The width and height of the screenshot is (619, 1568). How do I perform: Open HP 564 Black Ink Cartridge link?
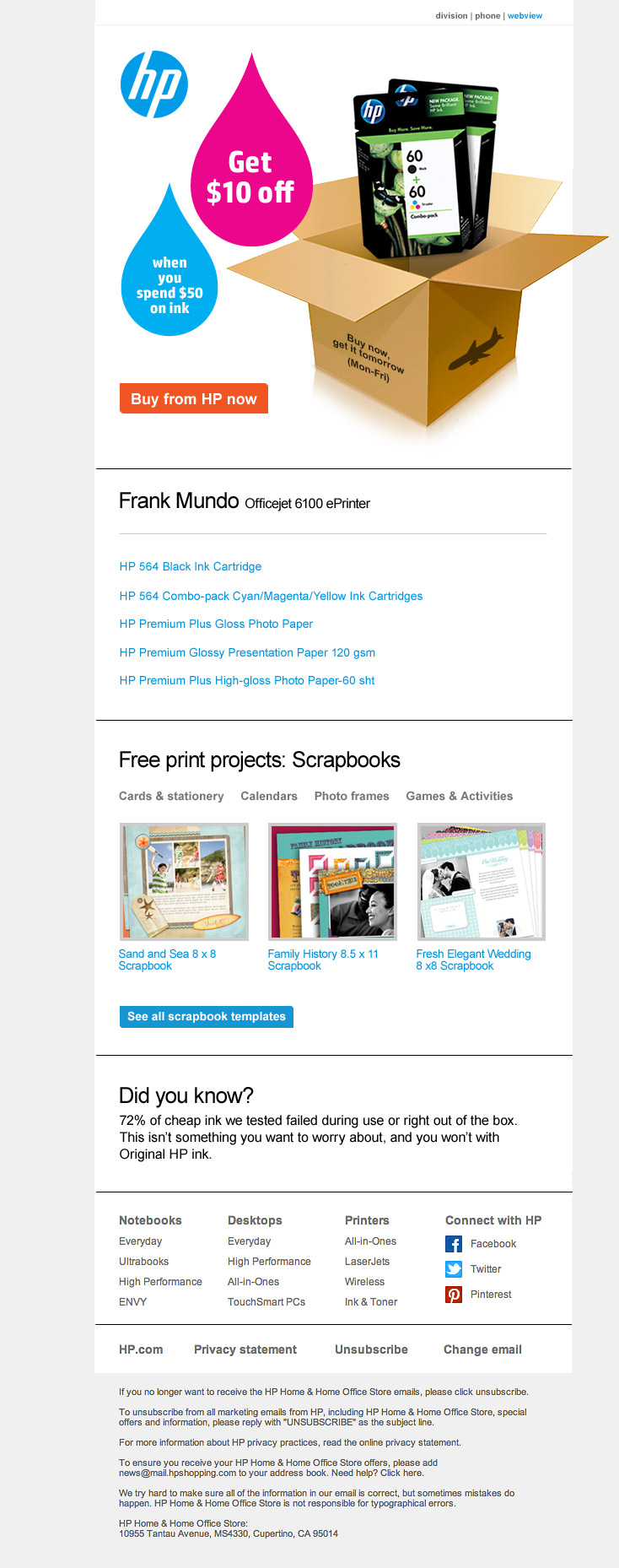click(191, 567)
